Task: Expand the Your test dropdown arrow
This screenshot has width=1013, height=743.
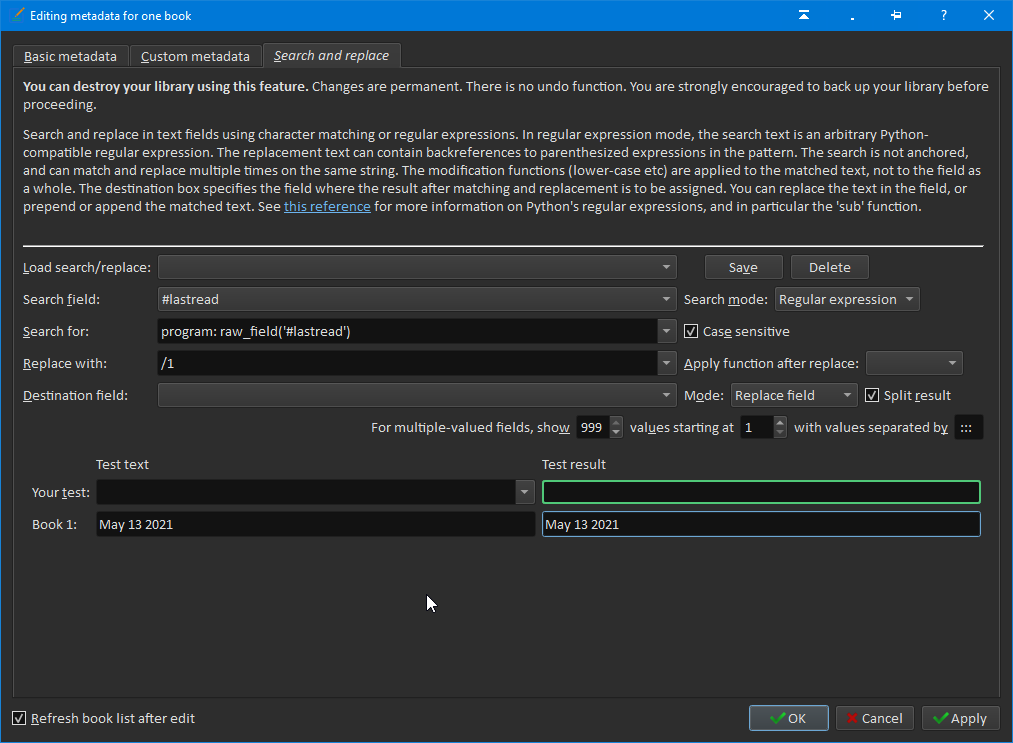Action: pyautogui.click(x=525, y=492)
